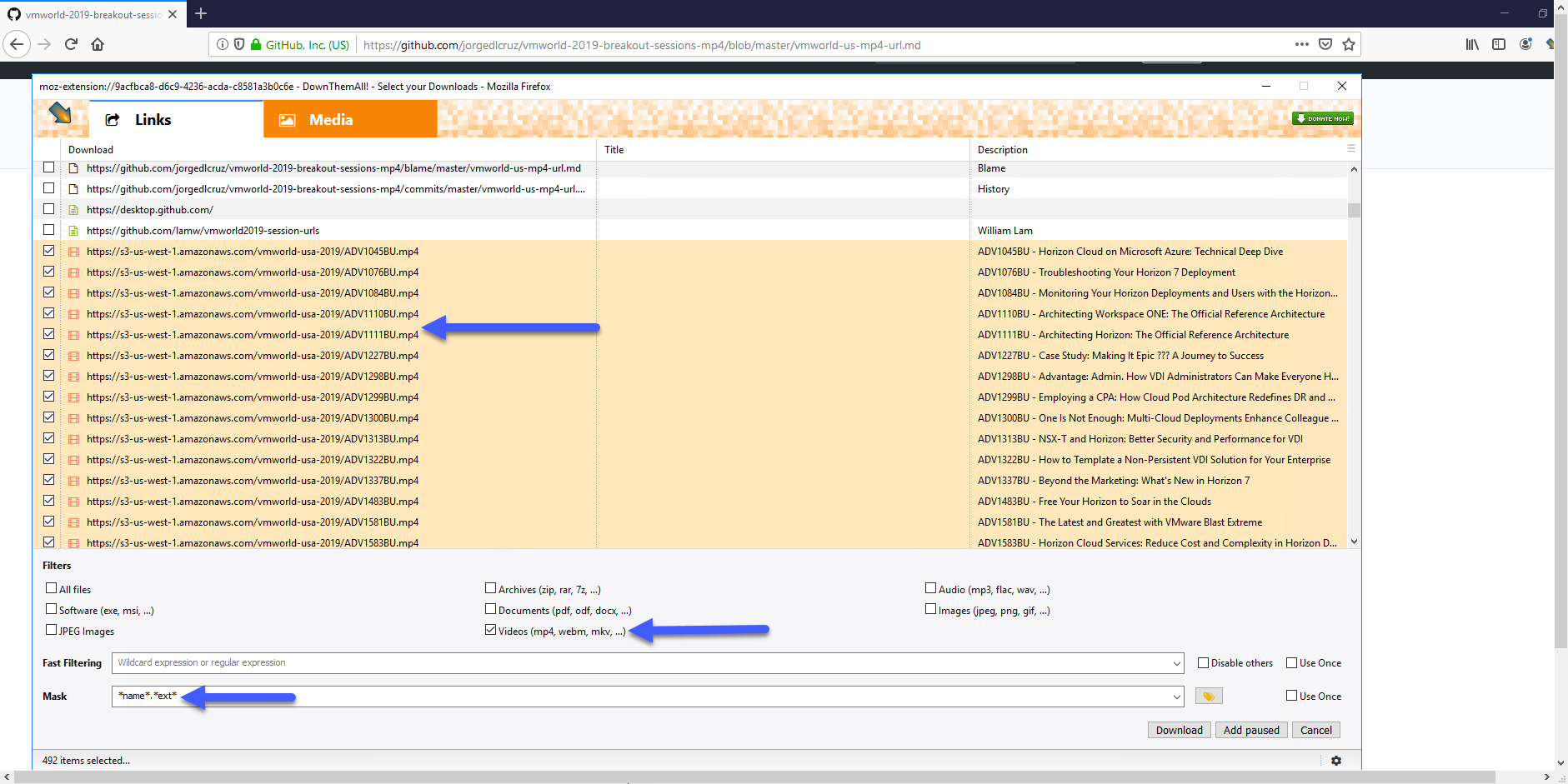Sort by the Description column header
Screen dimensions: 1568x784
pos(1157,150)
